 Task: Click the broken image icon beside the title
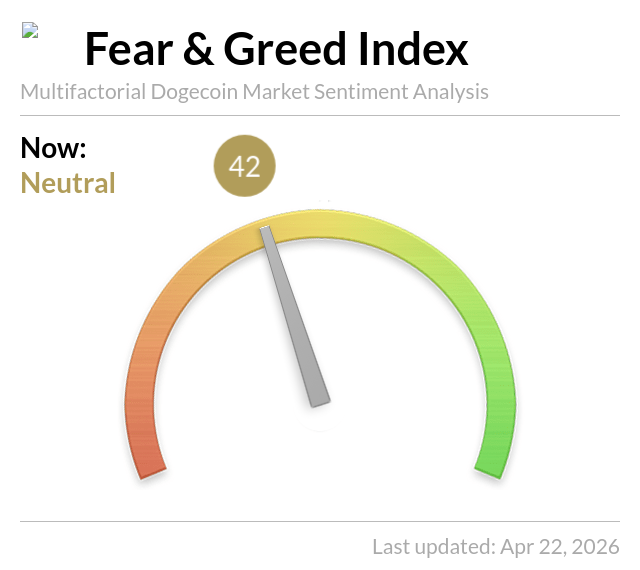pos(29,31)
